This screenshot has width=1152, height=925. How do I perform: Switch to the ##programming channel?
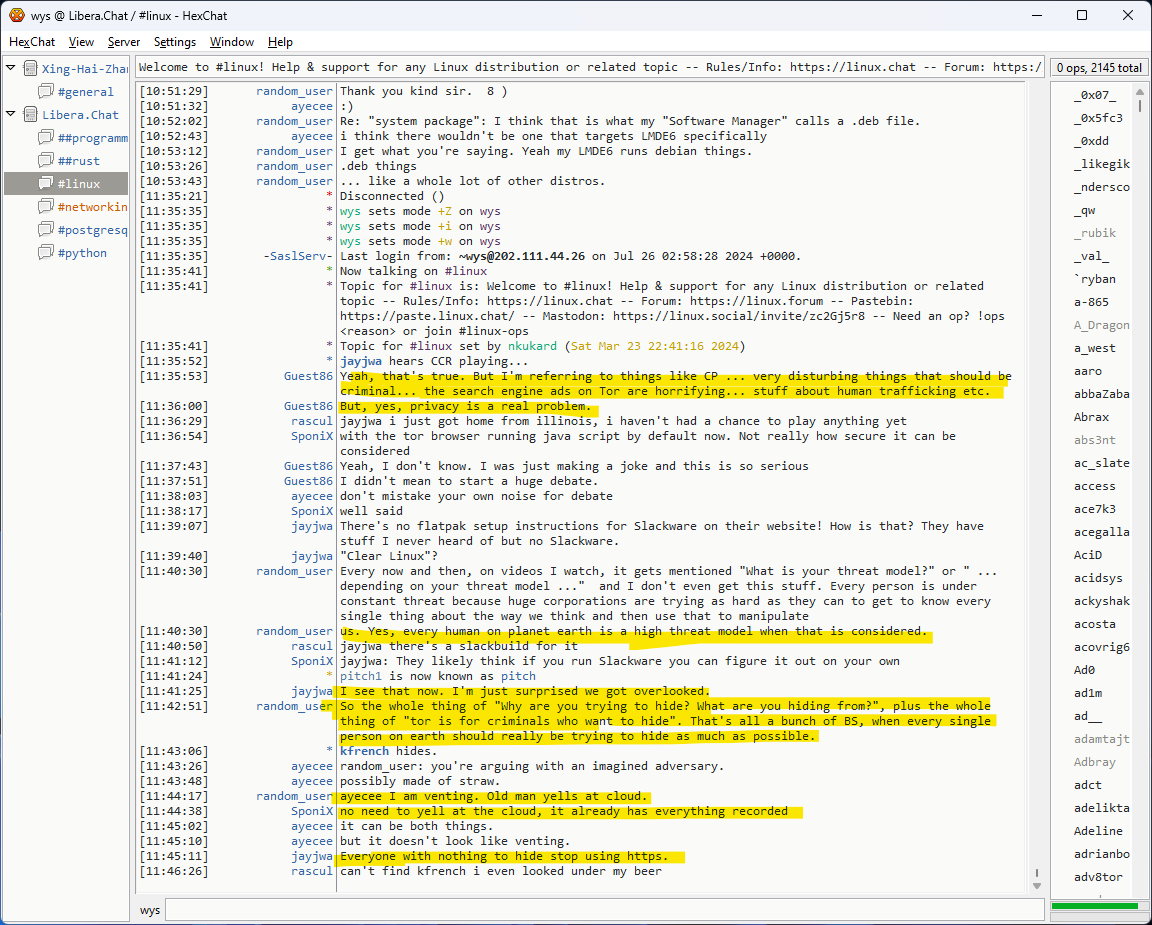[x=92, y=138]
